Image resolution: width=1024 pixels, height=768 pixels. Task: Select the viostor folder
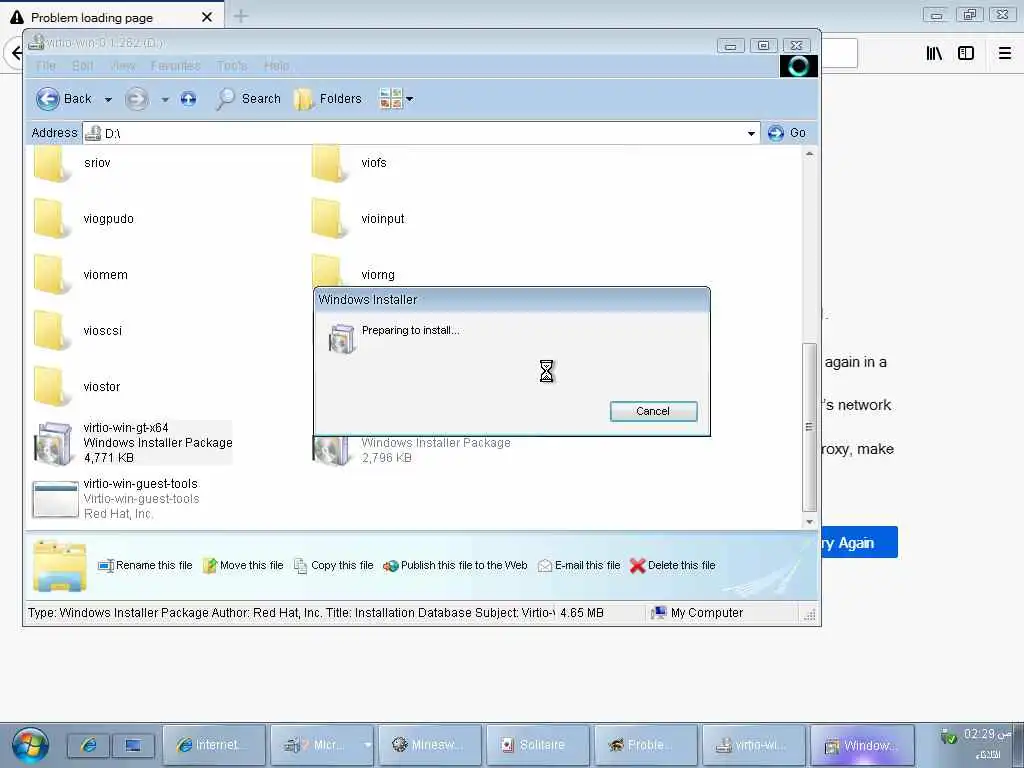tap(76, 387)
